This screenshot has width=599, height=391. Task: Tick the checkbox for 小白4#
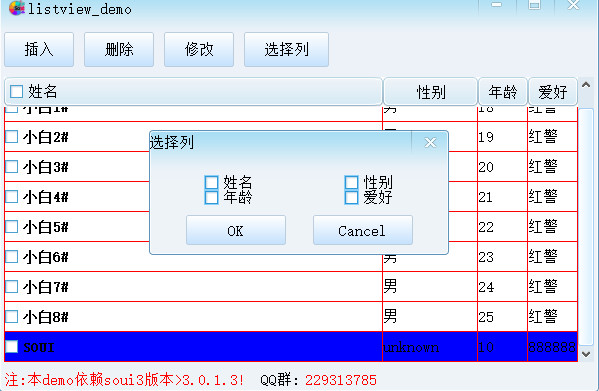[12, 197]
